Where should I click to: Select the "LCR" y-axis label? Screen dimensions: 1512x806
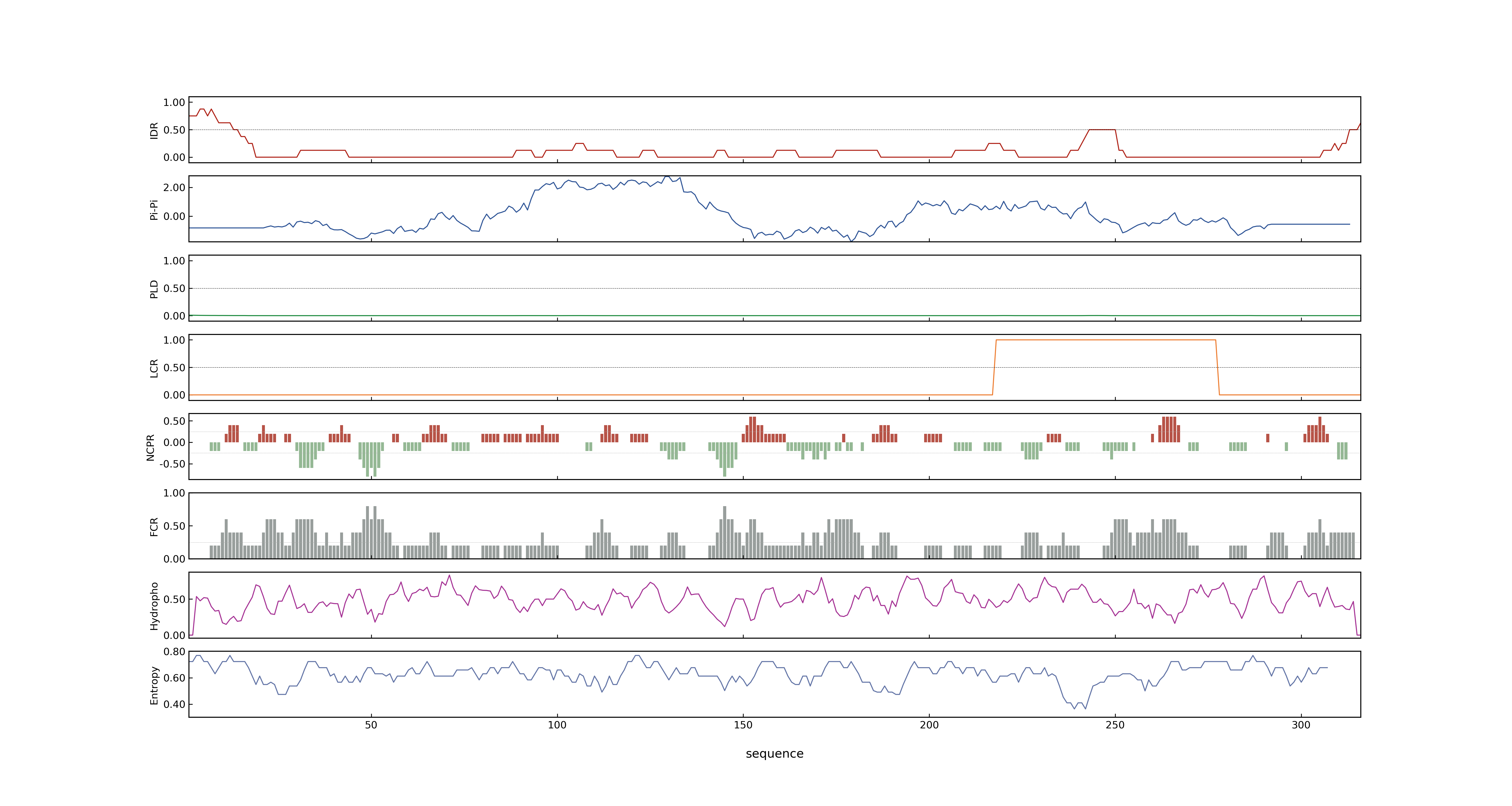tap(154, 368)
